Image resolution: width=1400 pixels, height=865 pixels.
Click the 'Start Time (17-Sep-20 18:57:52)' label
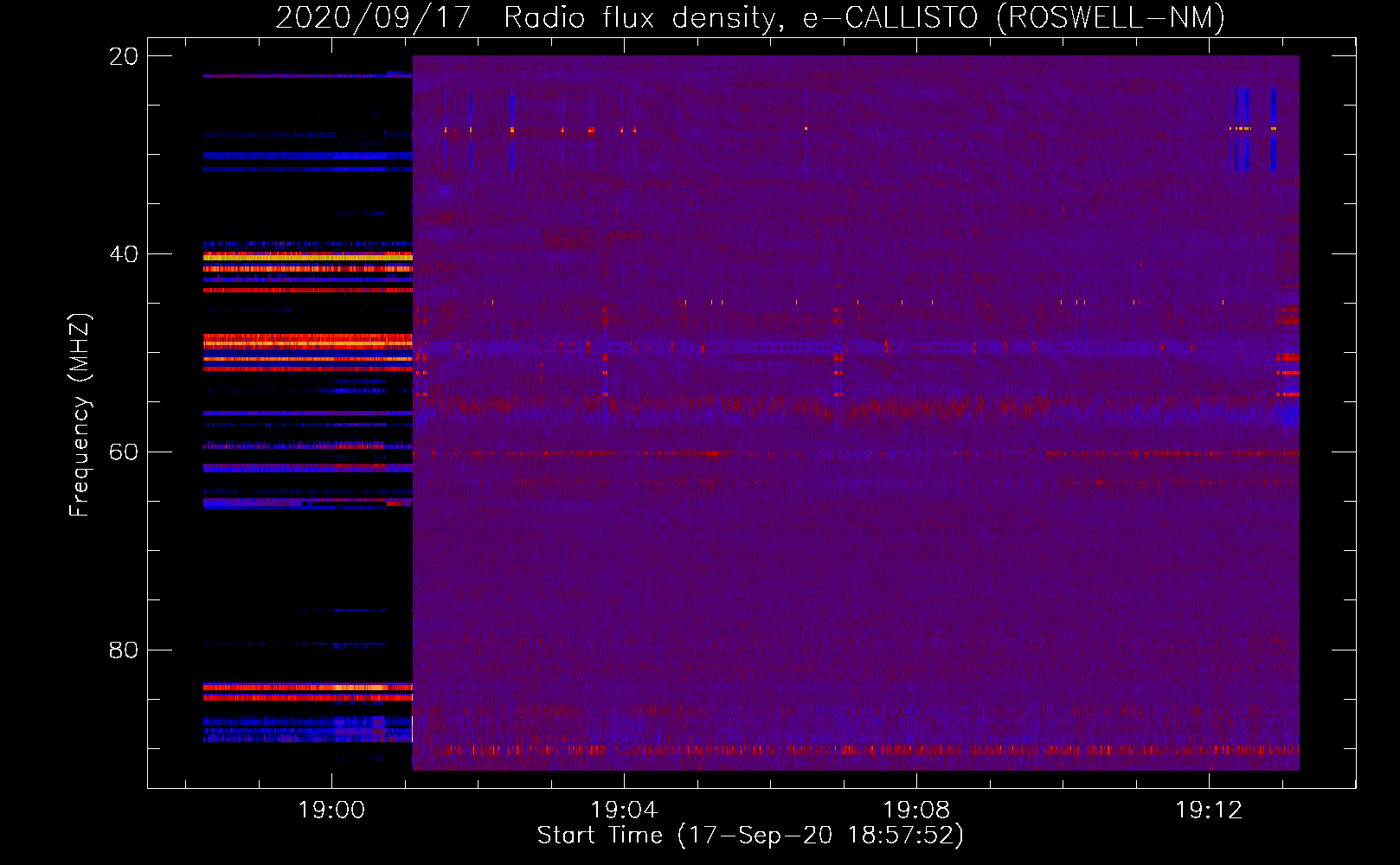pyautogui.click(x=750, y=836)
